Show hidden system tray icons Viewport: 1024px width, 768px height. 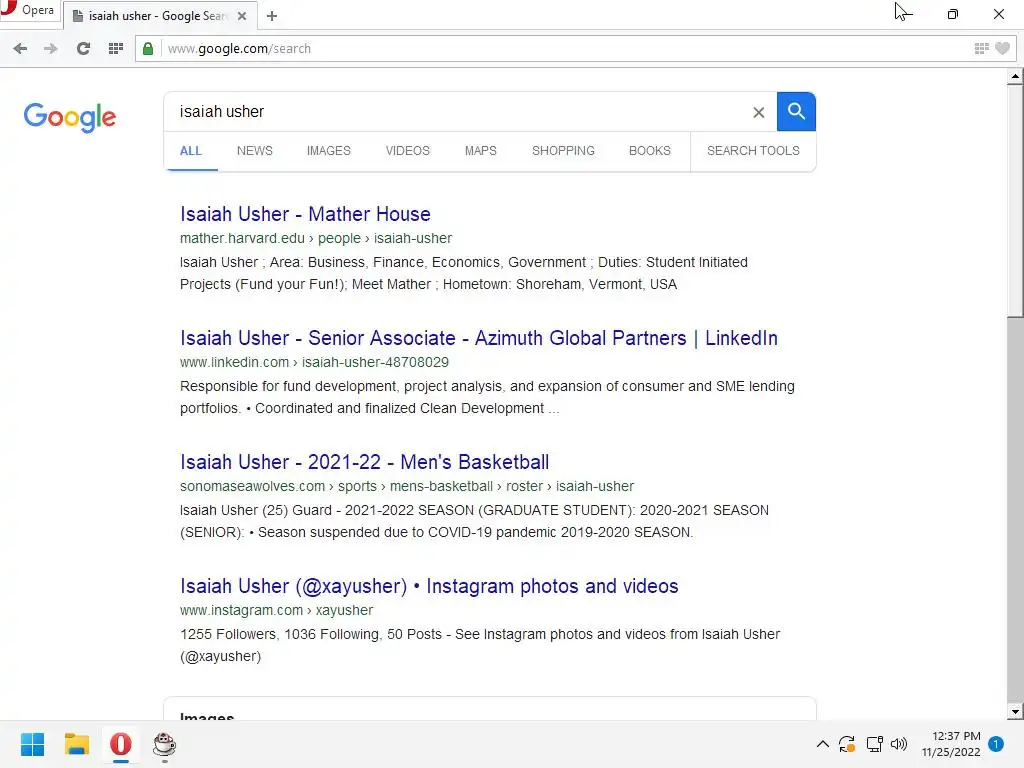click(x=823, y=744)
